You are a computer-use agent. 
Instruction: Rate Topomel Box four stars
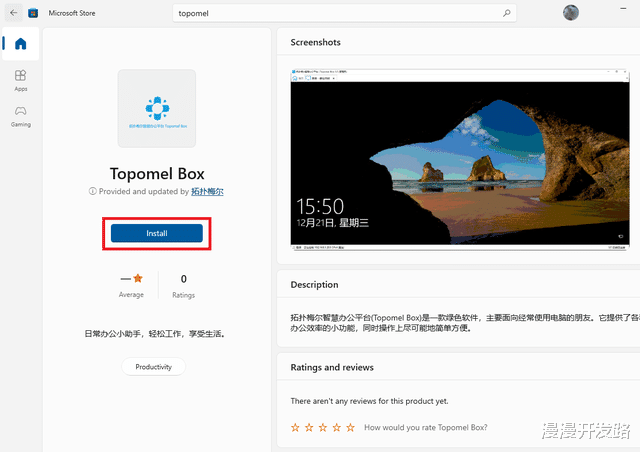point(337,428)
